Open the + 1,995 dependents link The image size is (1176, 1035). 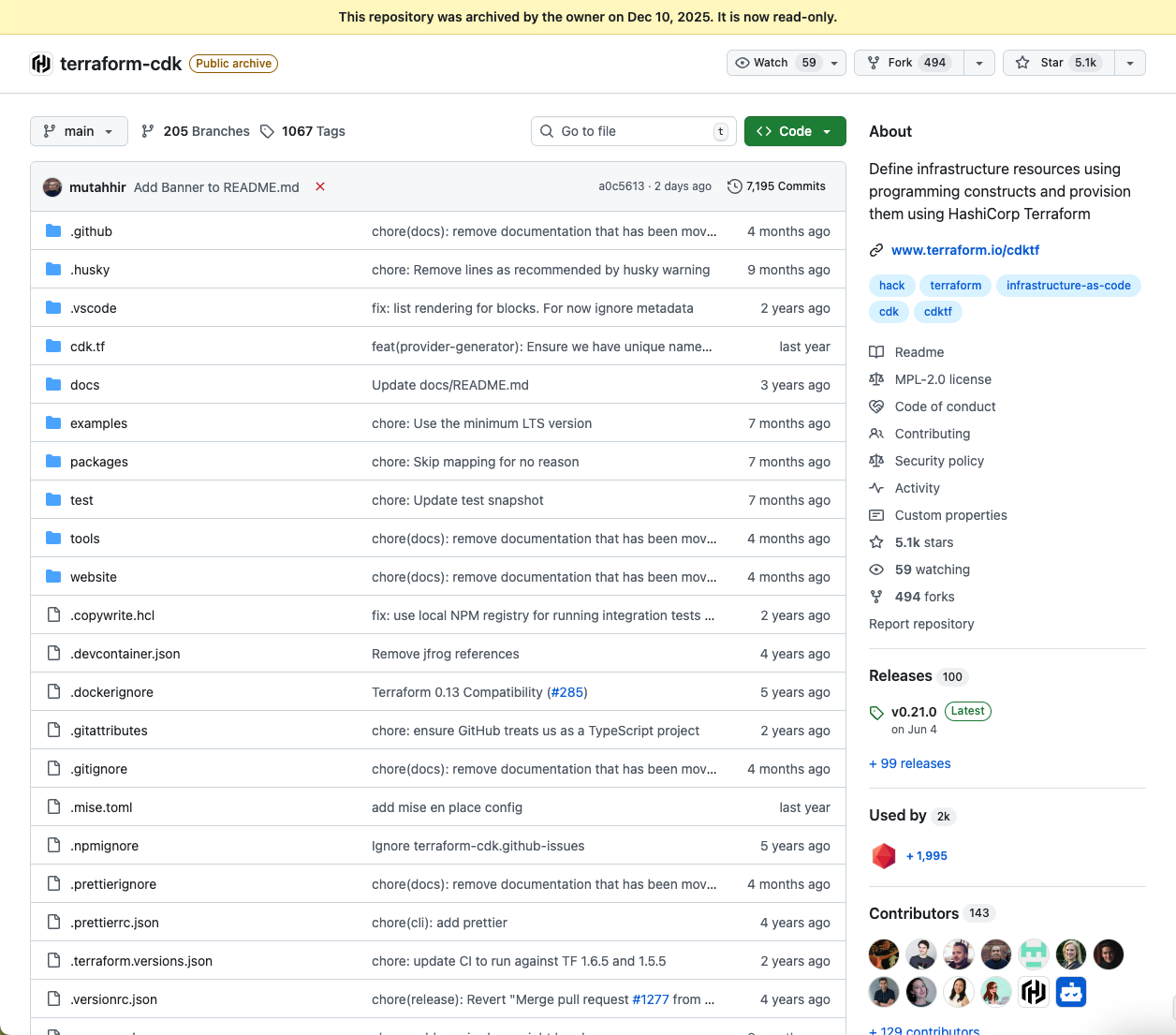927,856
